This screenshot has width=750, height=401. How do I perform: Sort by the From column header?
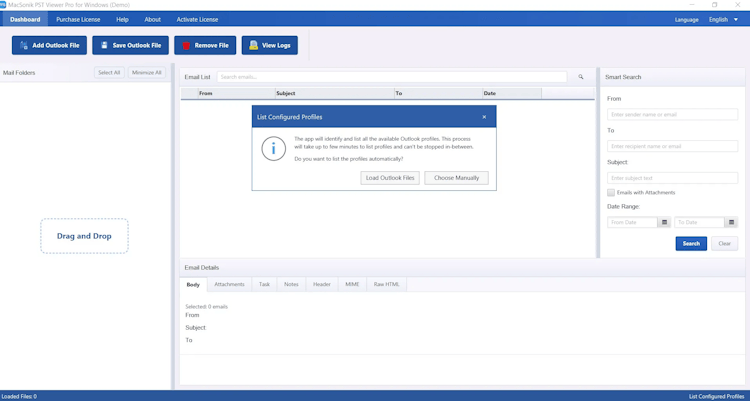[237, 93]
